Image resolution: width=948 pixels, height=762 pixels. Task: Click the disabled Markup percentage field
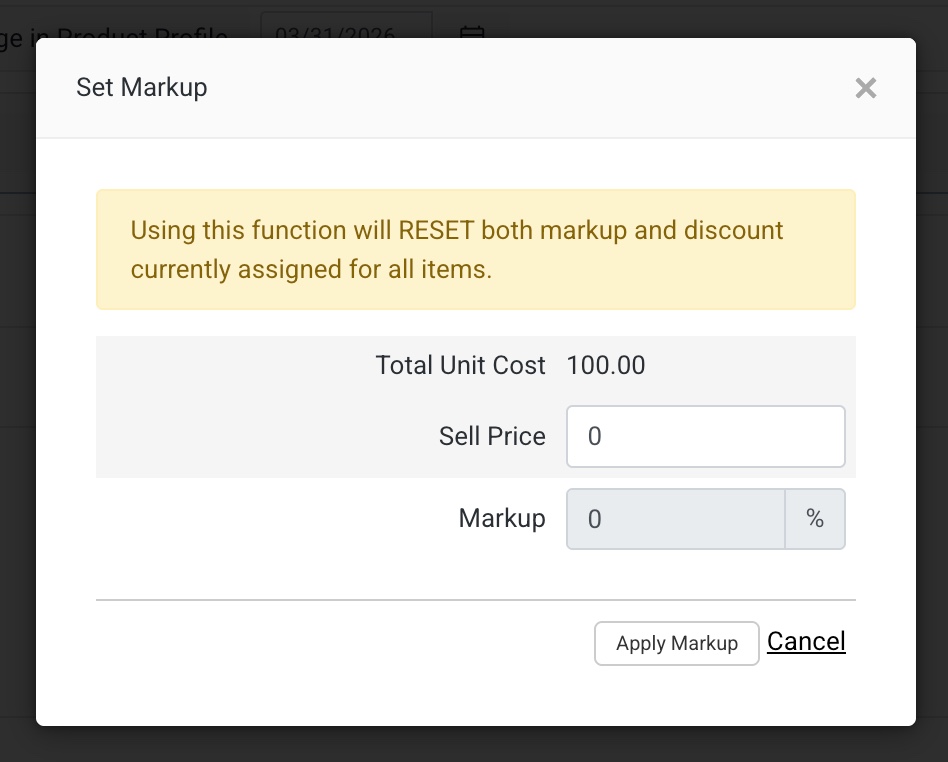tap(675, 519)
